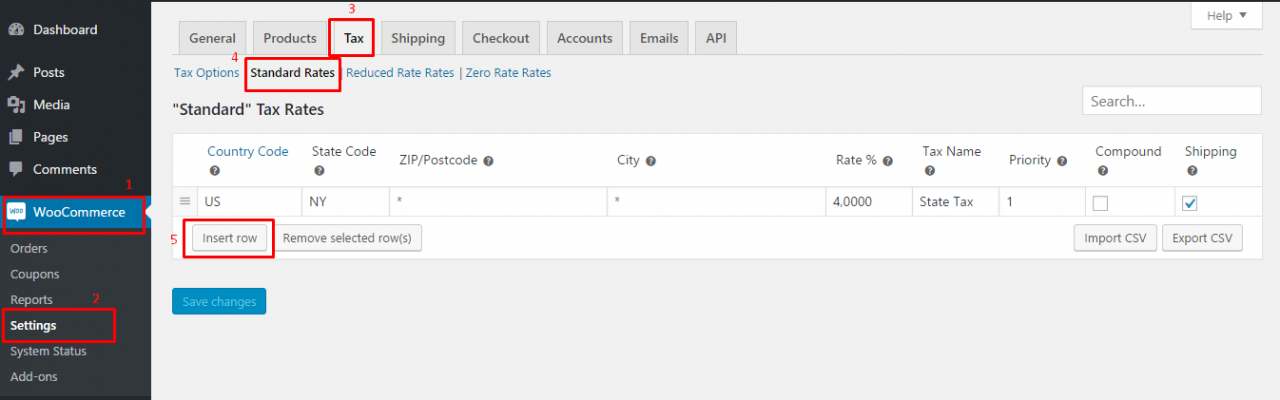Viewport: 1280px width, 400px height.
Task: Click help tooltip icon beside ZIP/Postcode
Action: pyautogui.click(x=489, y=161)
